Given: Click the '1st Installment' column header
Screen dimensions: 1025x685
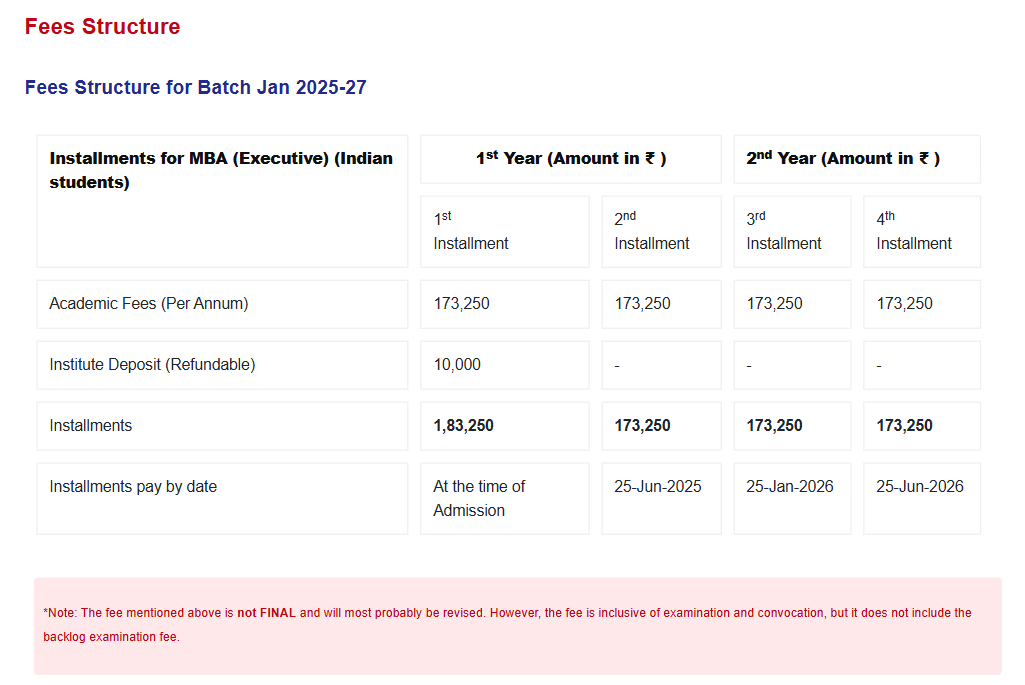Looking at the screenshot, I should pos(505,231).
